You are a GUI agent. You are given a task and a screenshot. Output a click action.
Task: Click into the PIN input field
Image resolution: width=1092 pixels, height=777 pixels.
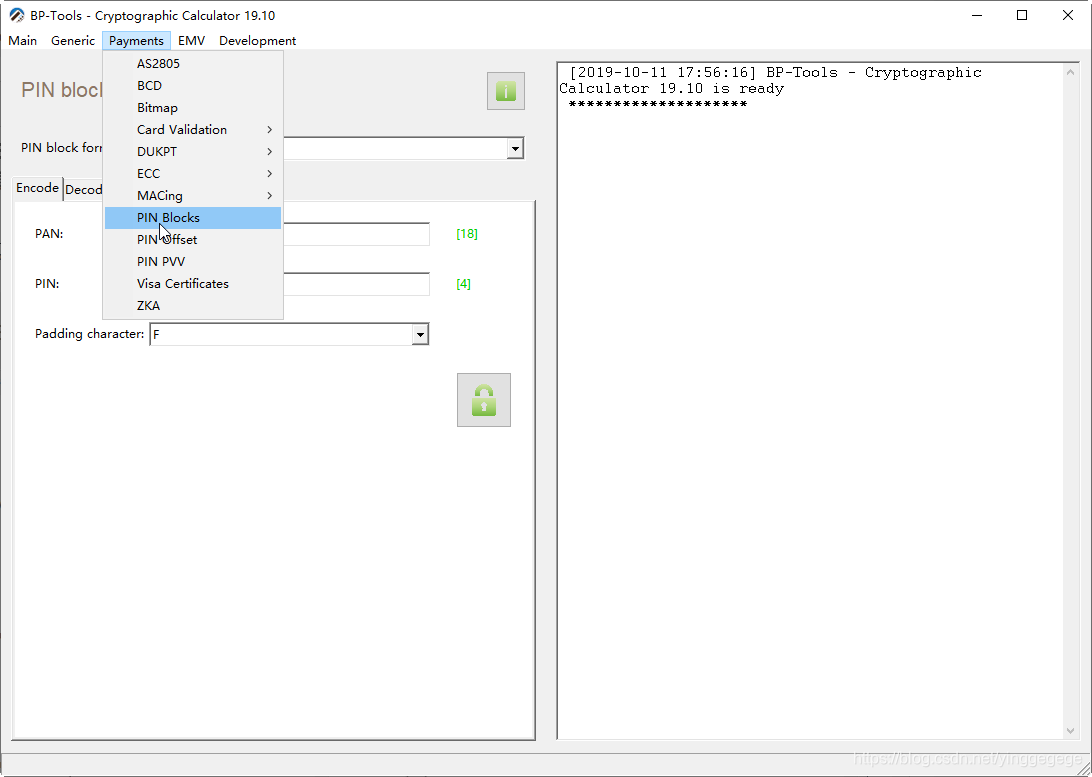(x=357, y=284)
